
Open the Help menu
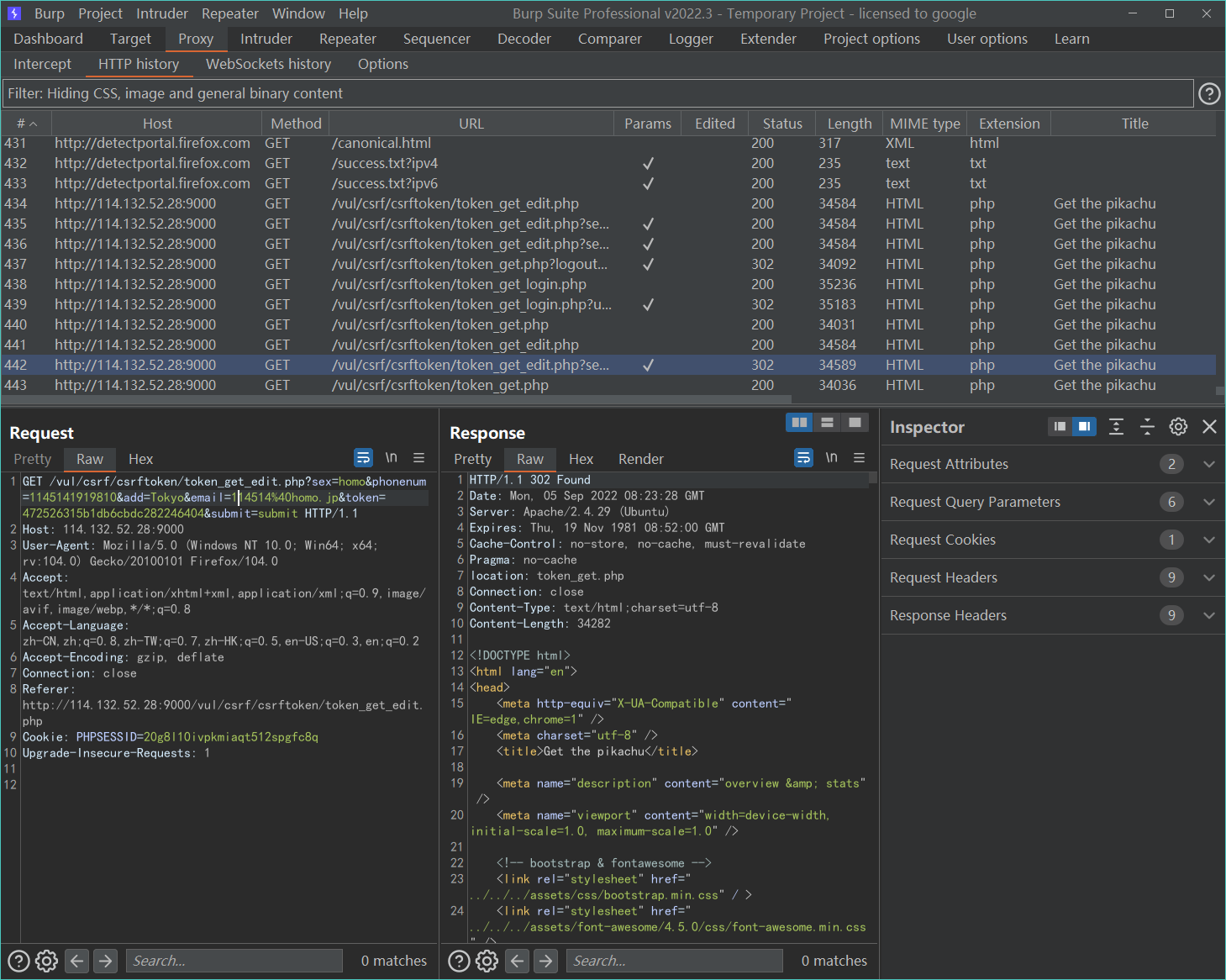(x=353, y=13)
